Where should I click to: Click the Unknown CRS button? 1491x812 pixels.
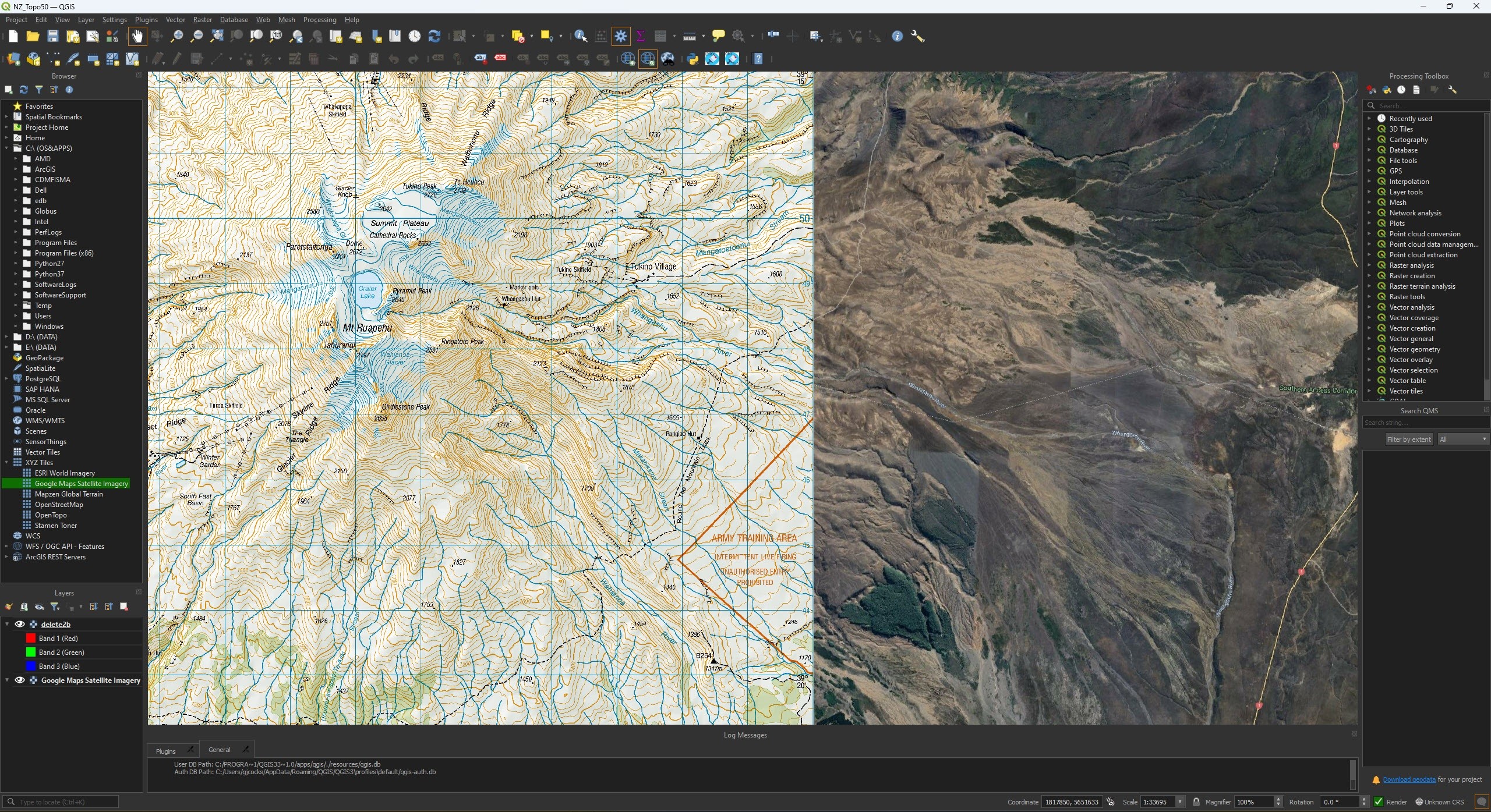click(x=1440, y=802)
